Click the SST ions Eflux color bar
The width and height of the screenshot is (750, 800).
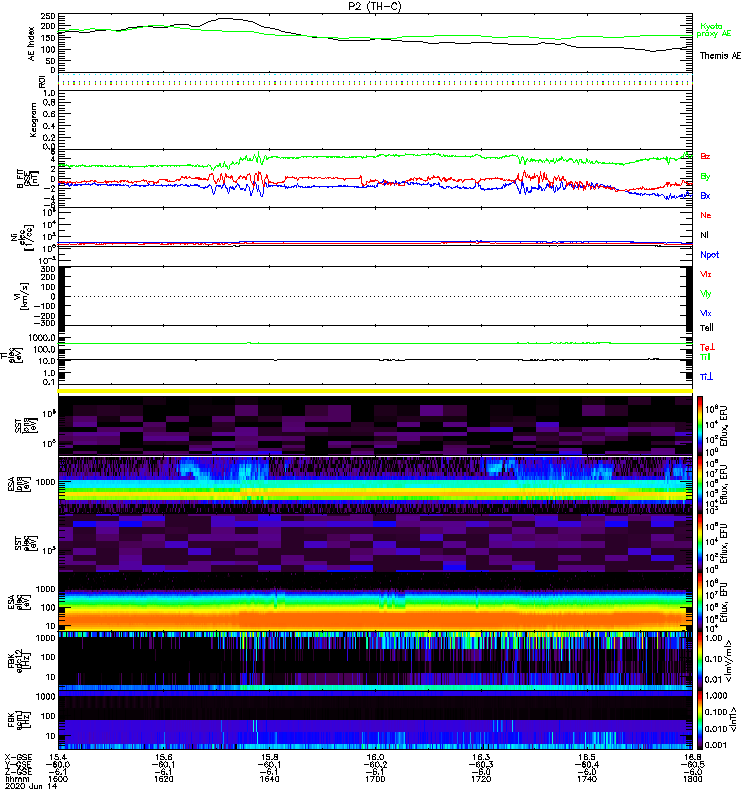click(700, 426)
